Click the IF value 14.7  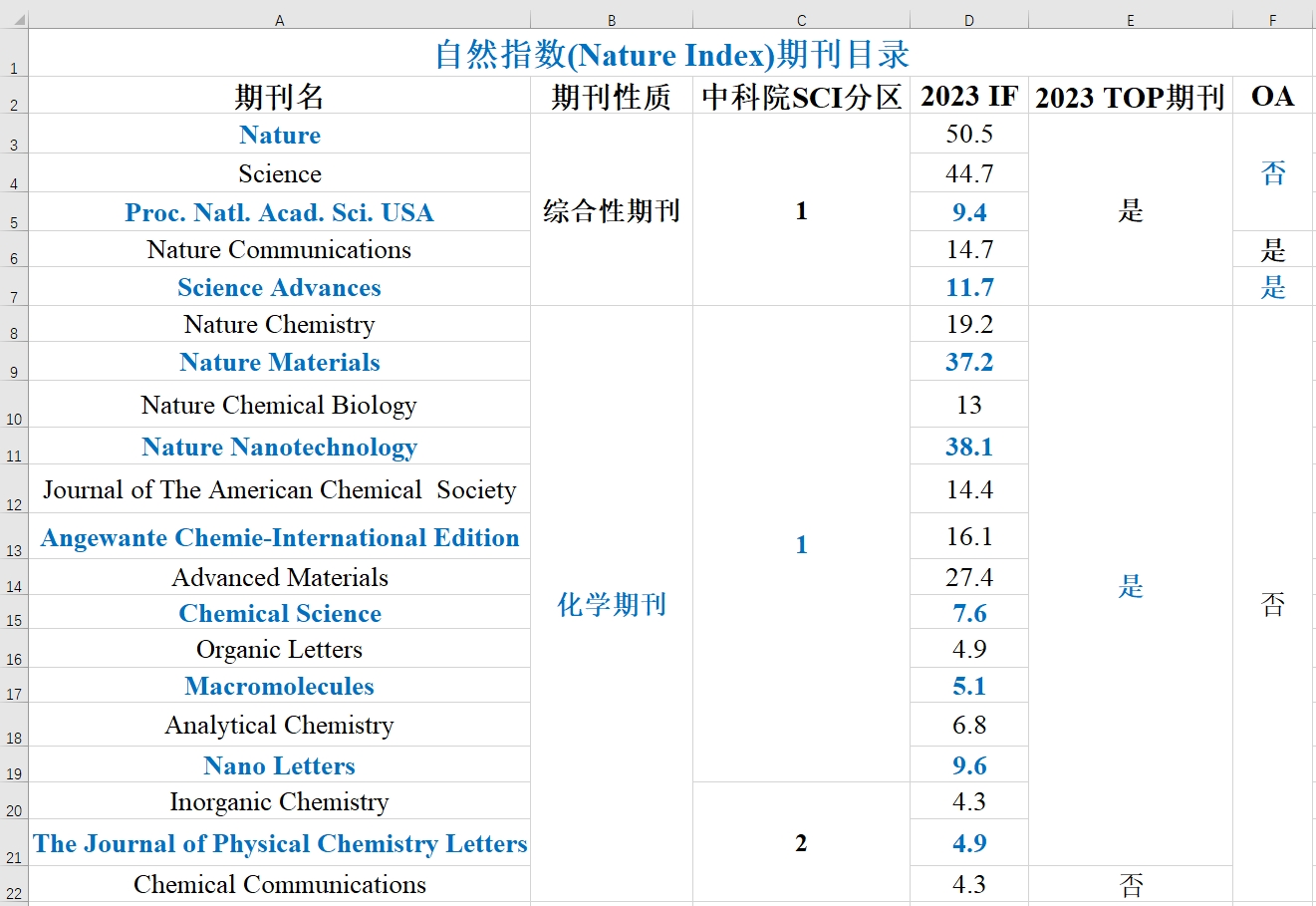click(969, 249)
